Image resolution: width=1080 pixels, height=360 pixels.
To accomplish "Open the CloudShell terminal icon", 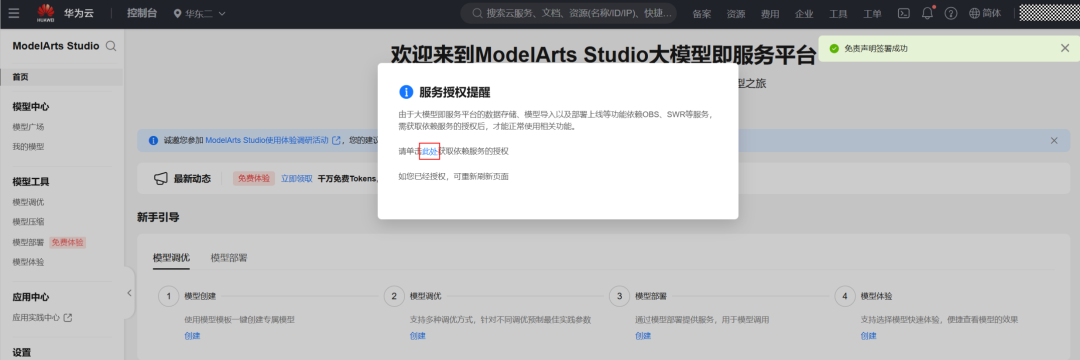I will tap(905, 13).
